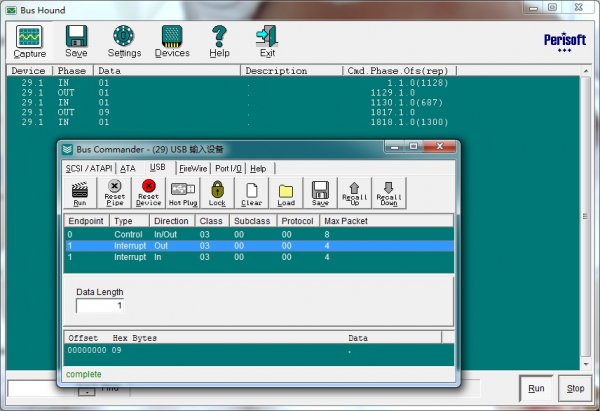Screen dimensions: 600x411
Task: Click the Max Packet column header
Action: pyautogui.click(x=386, y=221)
